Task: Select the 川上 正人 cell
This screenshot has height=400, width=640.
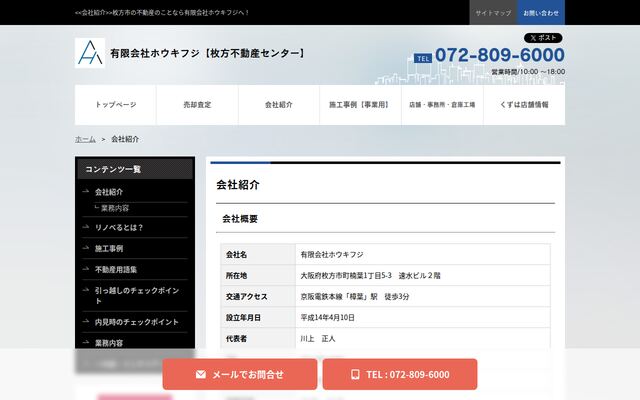Action: tap(423, 338)
